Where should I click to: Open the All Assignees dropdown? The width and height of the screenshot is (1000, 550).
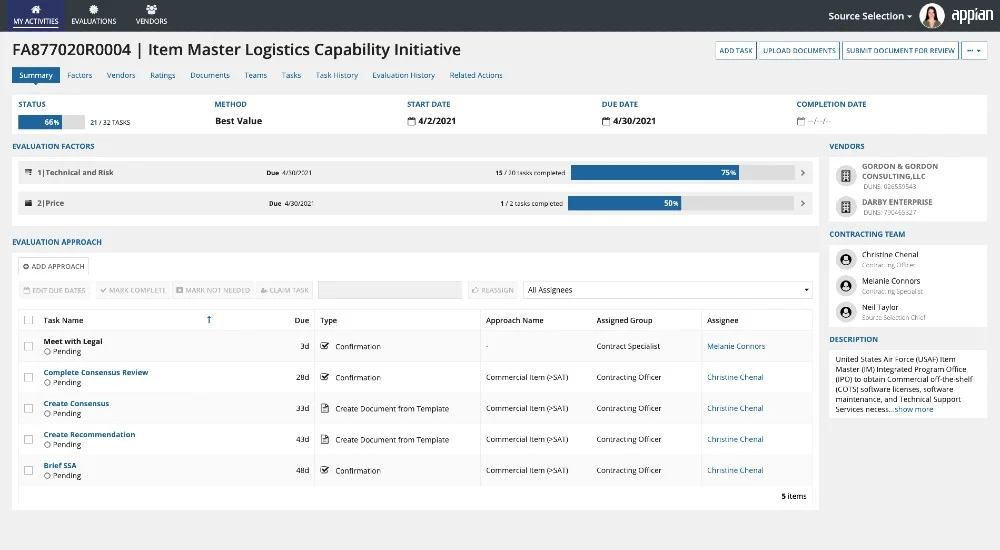point(667,290)
